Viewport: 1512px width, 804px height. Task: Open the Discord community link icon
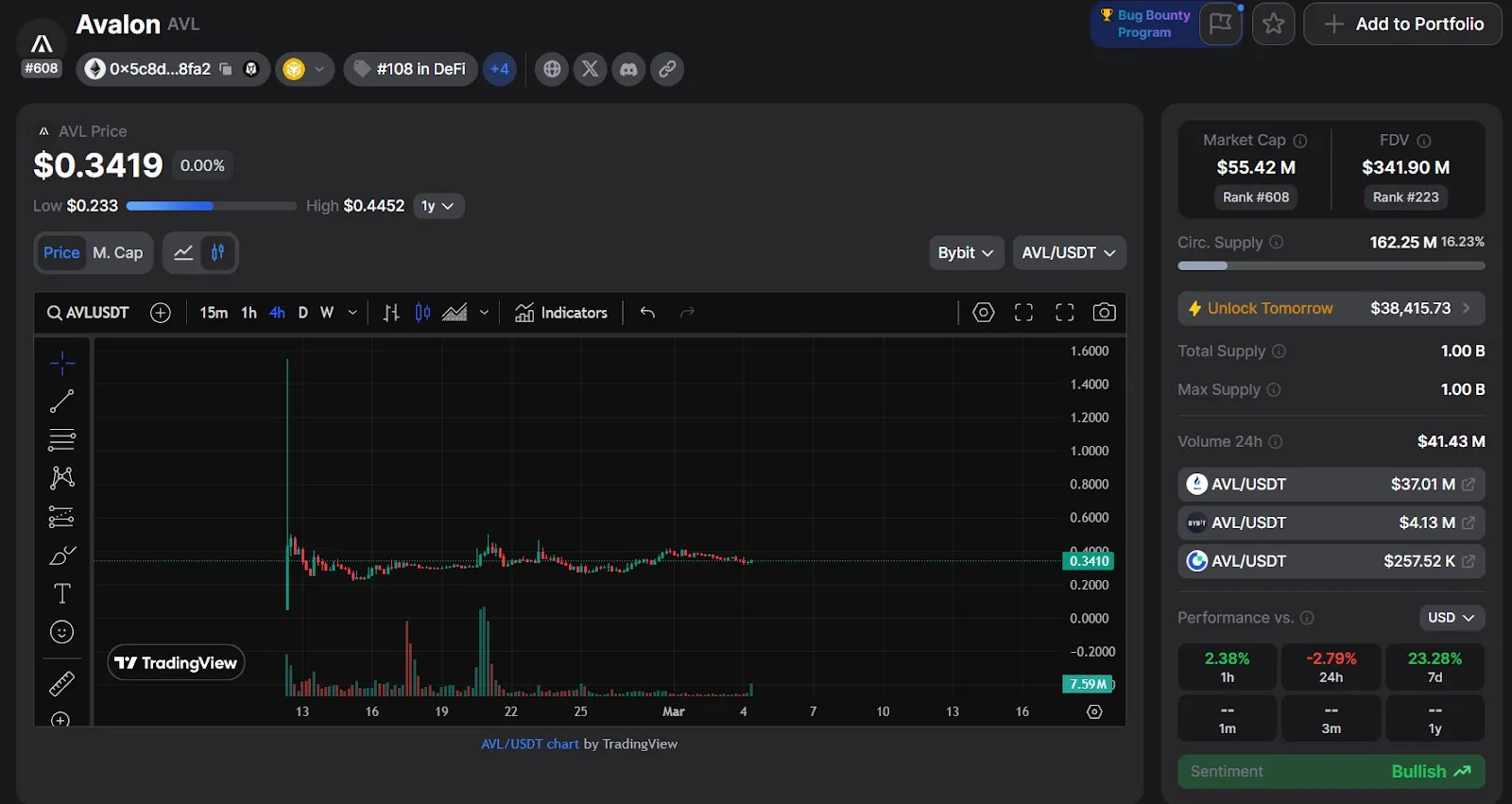pos(628,69)
